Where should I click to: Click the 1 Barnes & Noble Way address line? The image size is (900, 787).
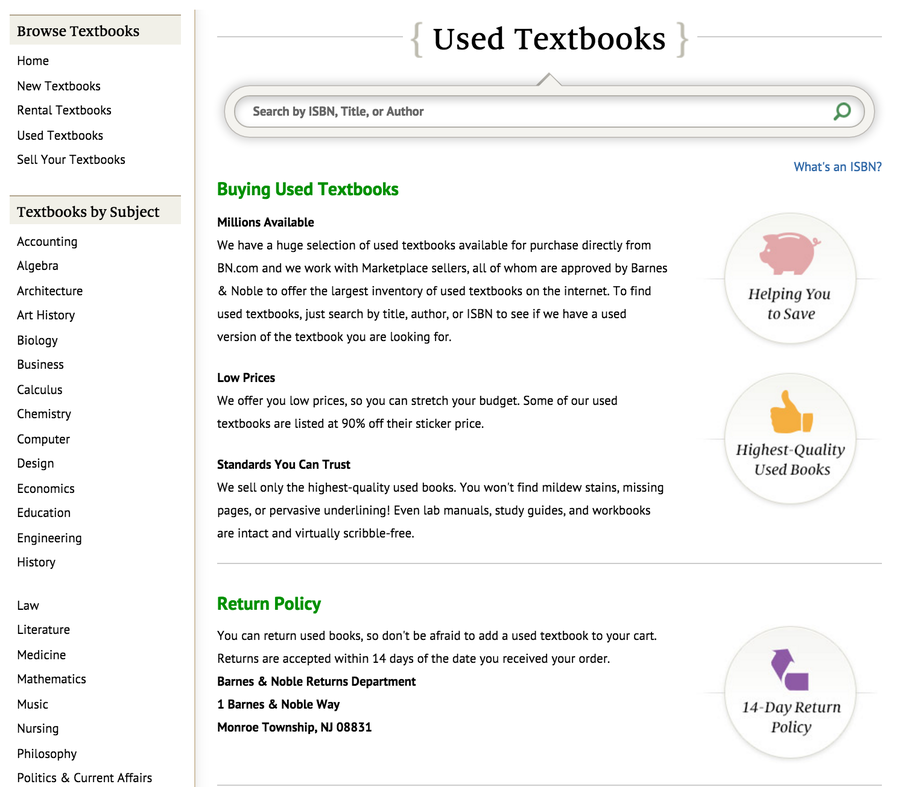point(278,704)
